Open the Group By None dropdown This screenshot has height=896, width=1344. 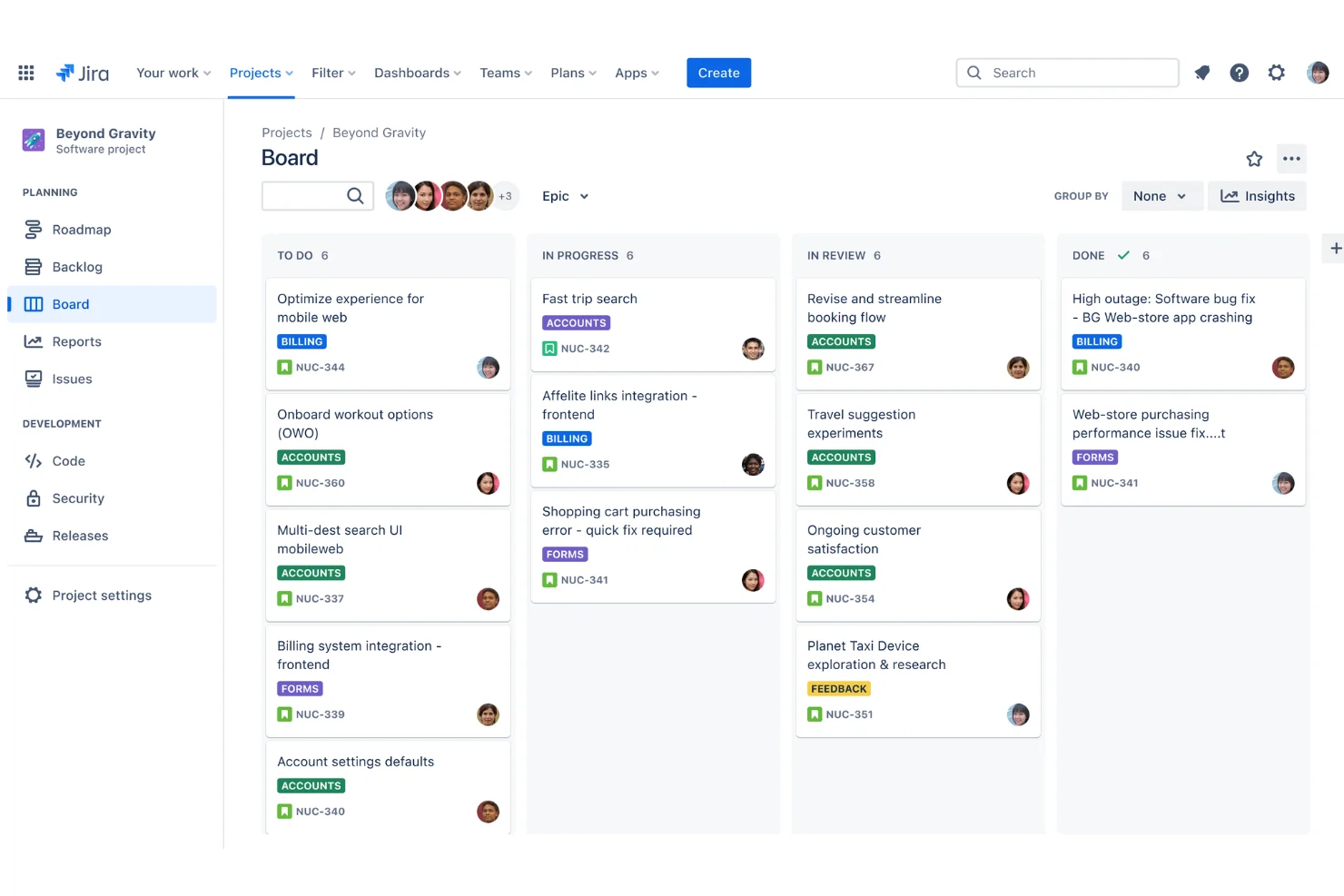(1161, 195)
